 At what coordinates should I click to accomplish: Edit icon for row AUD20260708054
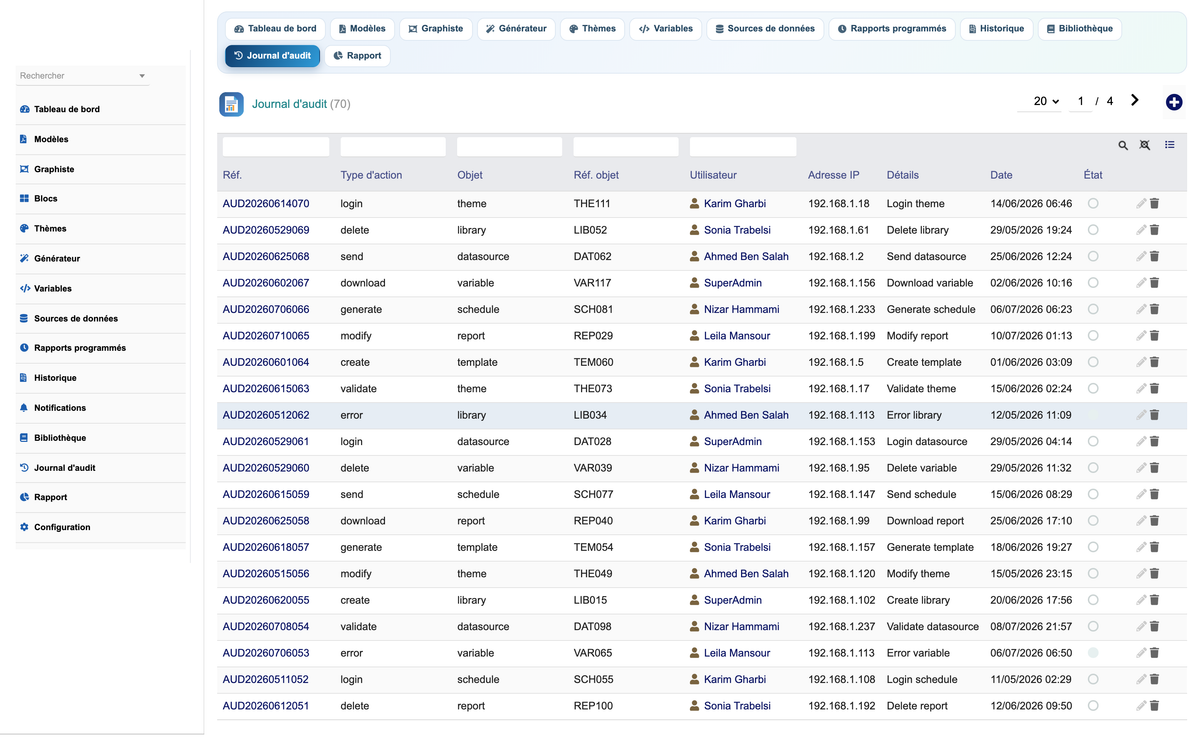point(1141,627)
